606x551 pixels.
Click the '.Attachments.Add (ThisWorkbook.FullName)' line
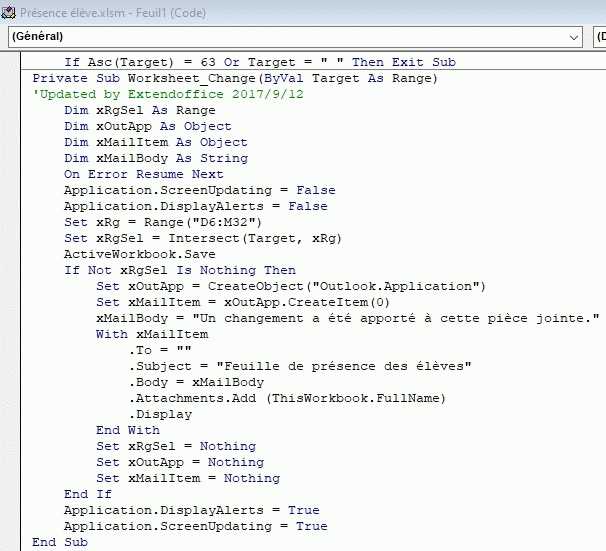[x=287, y=398]
